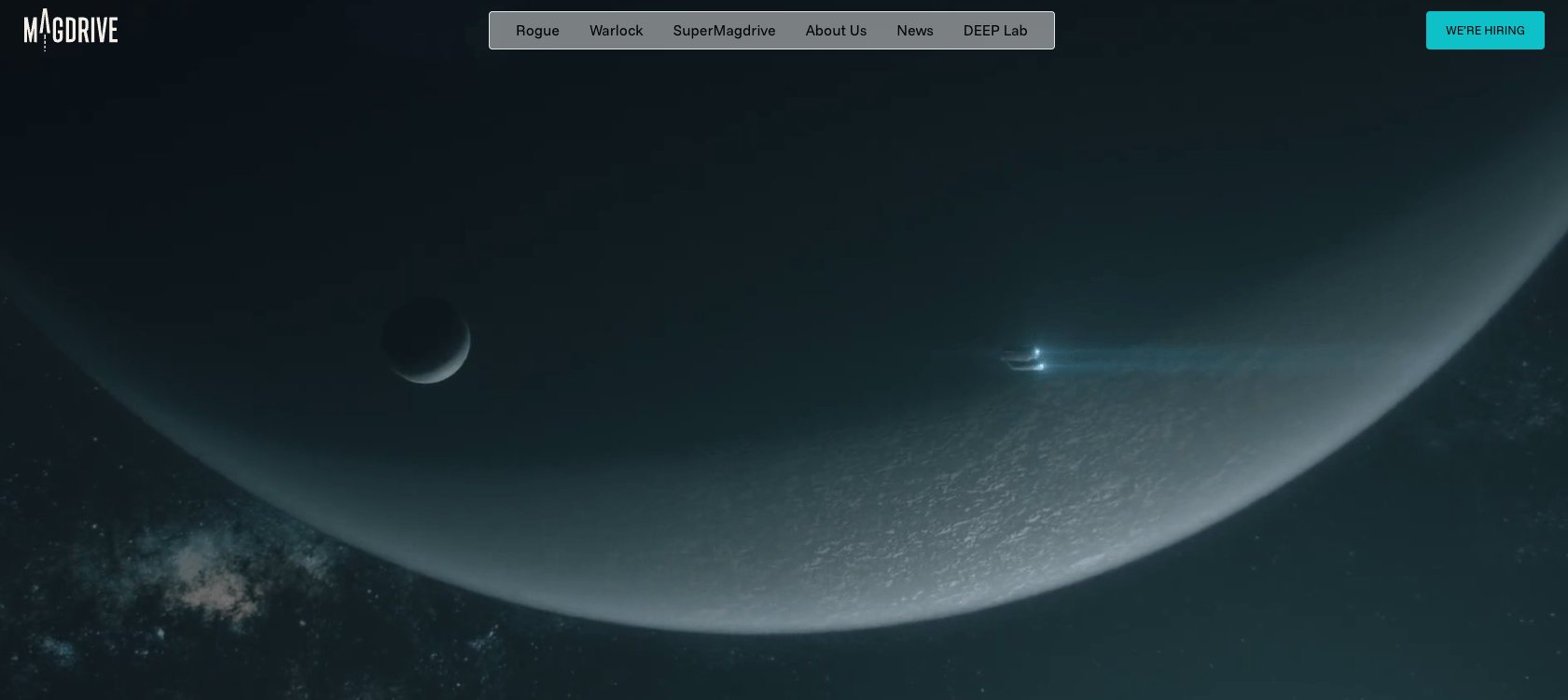This screenshot has height=700, width=1568.
Task: Click the spaceship with glowing thrusters
Action: pyautogui.click(x=1024, y=359)
